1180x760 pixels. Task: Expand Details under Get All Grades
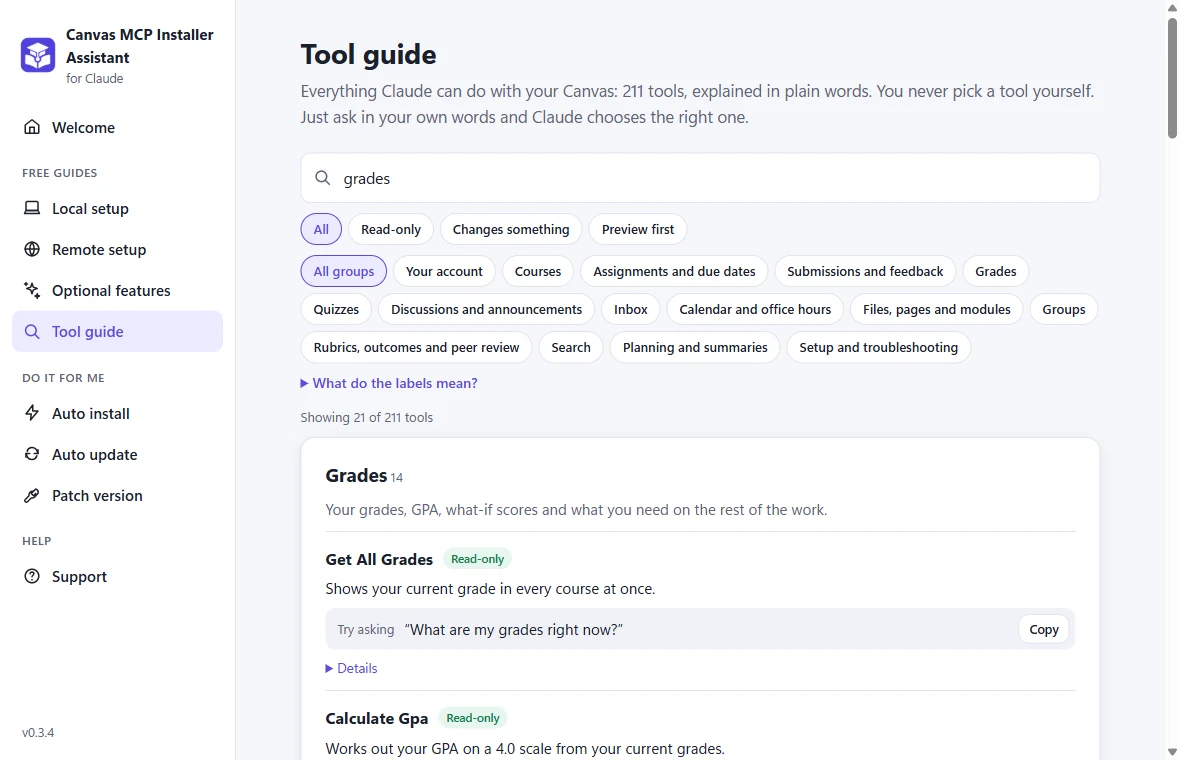(351, 668)
